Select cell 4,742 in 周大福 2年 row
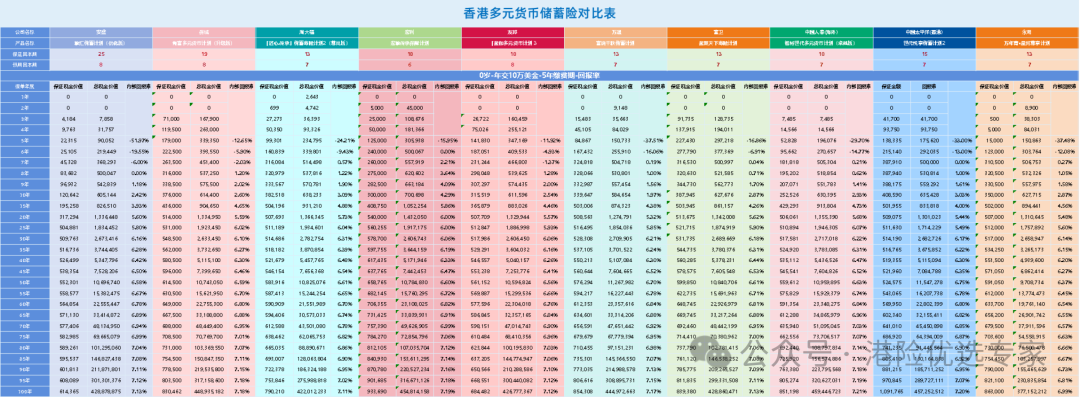The width and height of the screenshot is (1080, 397). click(311, 108)
